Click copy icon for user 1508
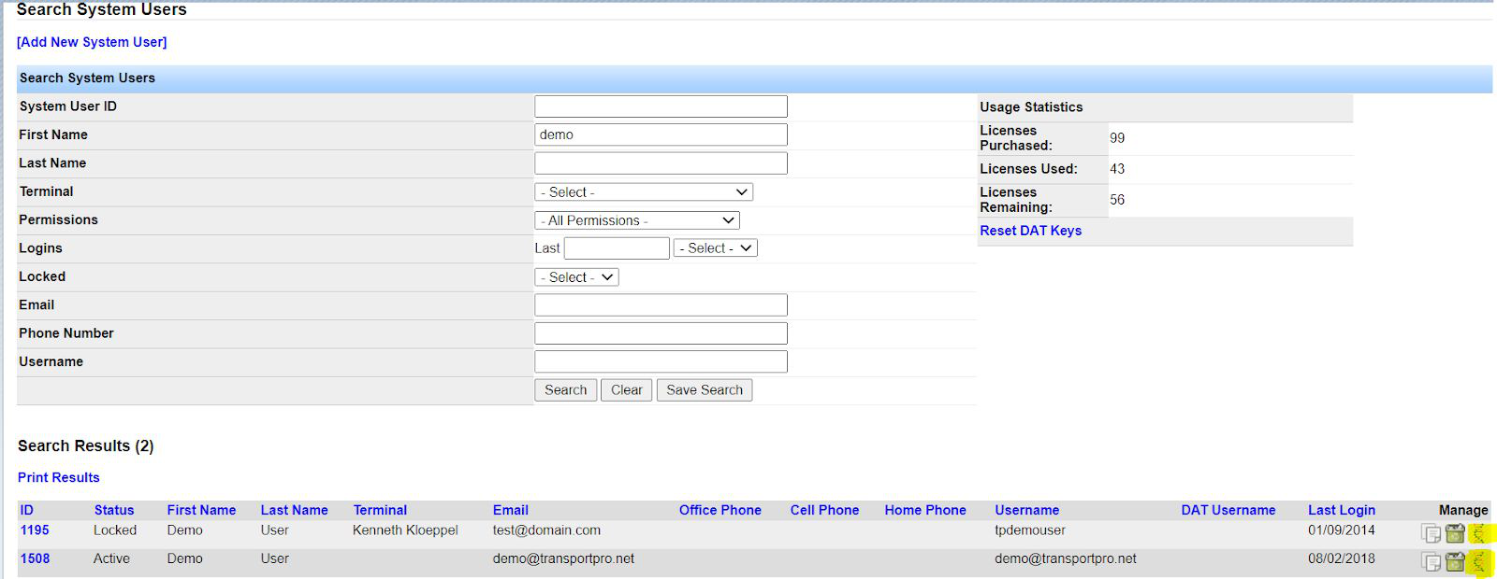 click(1432, 562)
